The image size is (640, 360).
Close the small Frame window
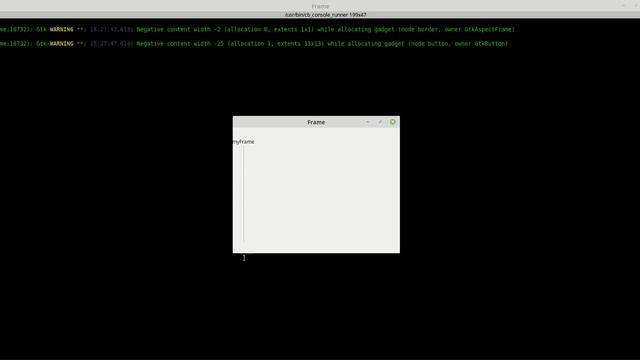click(x=392, y=122)
